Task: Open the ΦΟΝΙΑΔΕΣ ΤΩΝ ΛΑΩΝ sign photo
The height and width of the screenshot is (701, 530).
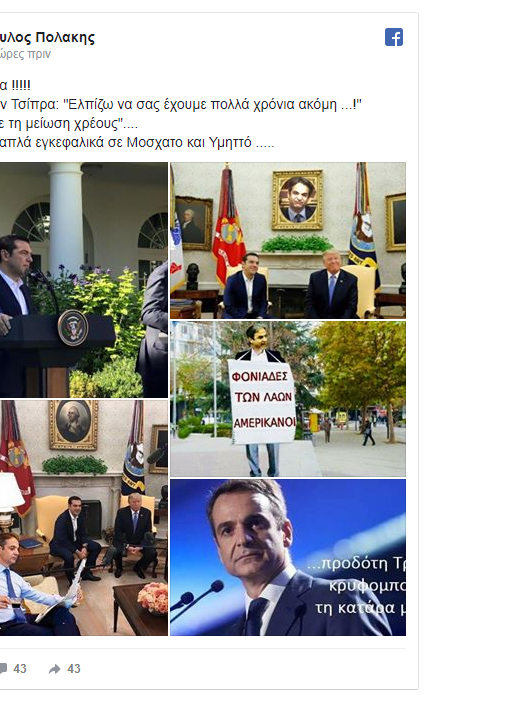Action: 288,399
